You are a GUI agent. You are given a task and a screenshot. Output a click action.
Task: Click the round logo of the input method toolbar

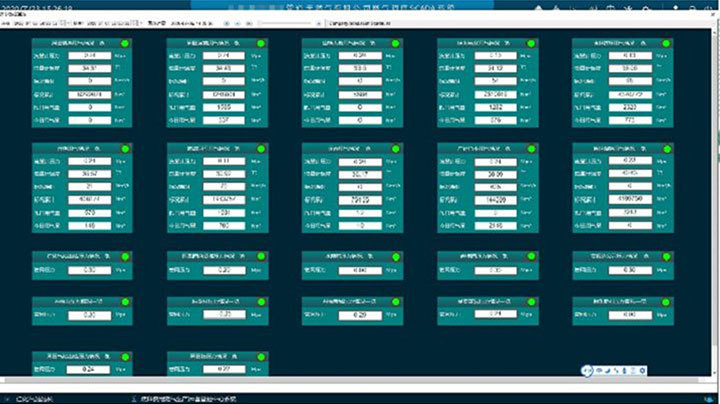tap(587, 371)
